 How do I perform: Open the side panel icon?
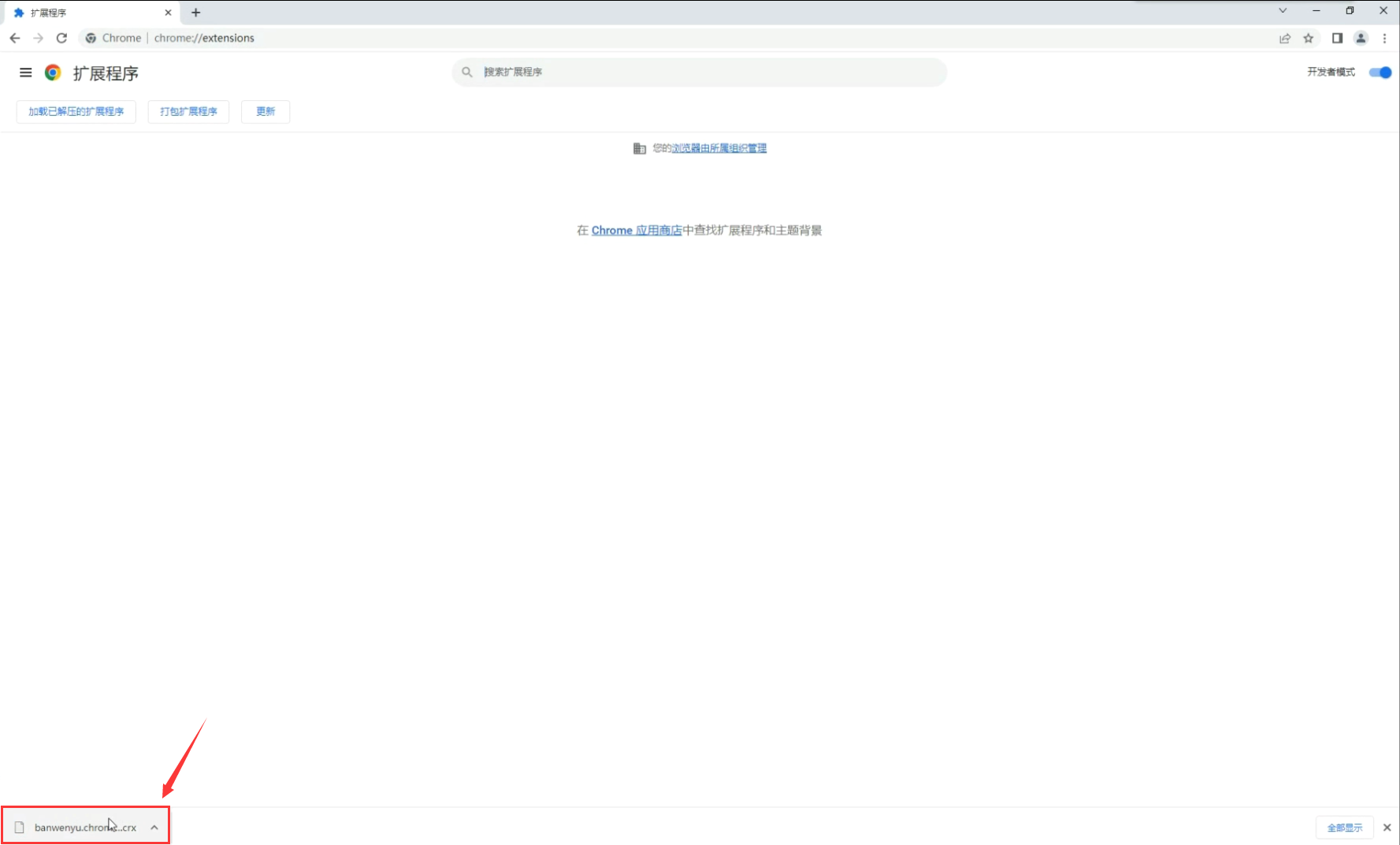click(1337, 38)
